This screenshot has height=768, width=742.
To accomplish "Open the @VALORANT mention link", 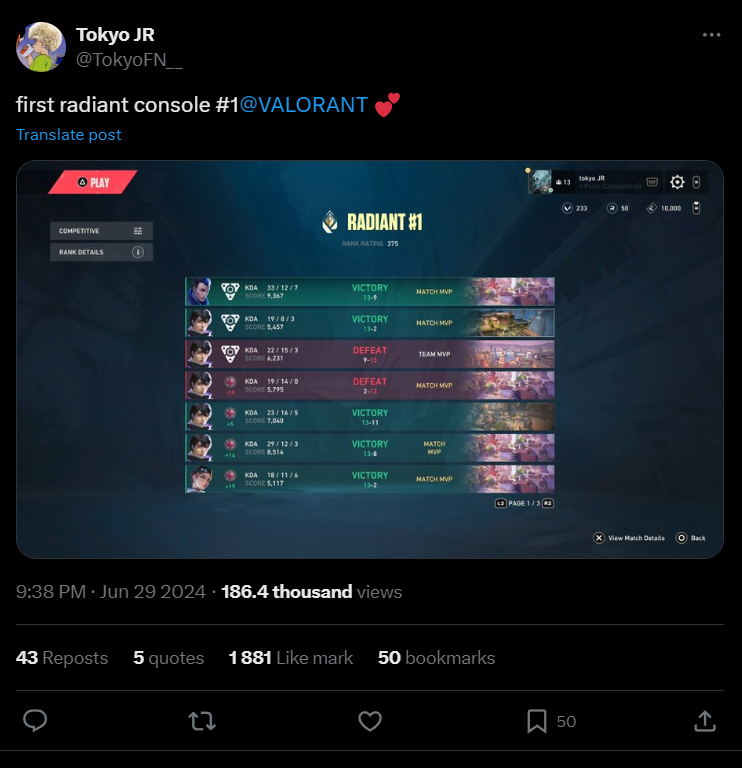I will pos(304,105).
